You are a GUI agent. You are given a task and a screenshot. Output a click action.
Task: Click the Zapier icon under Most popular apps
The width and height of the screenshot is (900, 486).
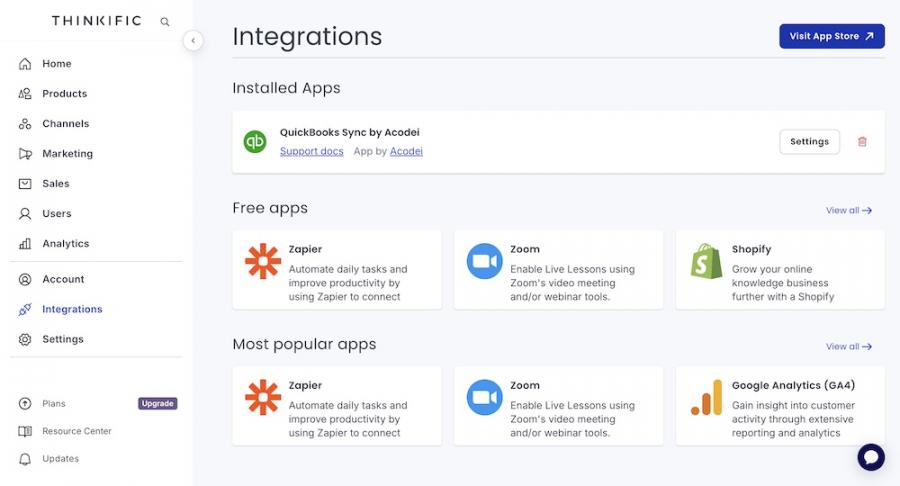[x=263, y=397]
